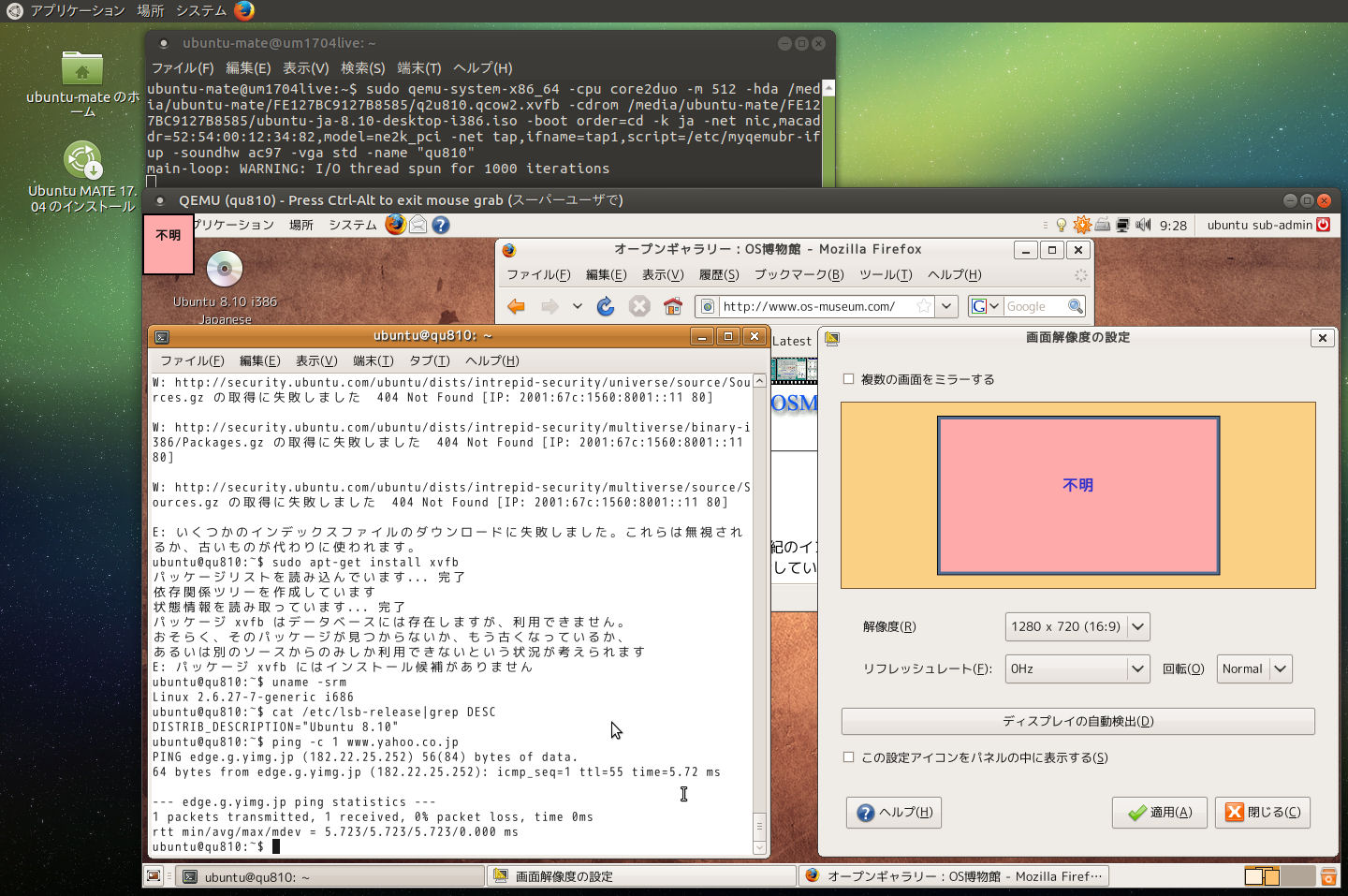1348x896 pixels.
Task: Switch to 画面解像度の設定 taskbar button
Action: [x=641, y=876]
